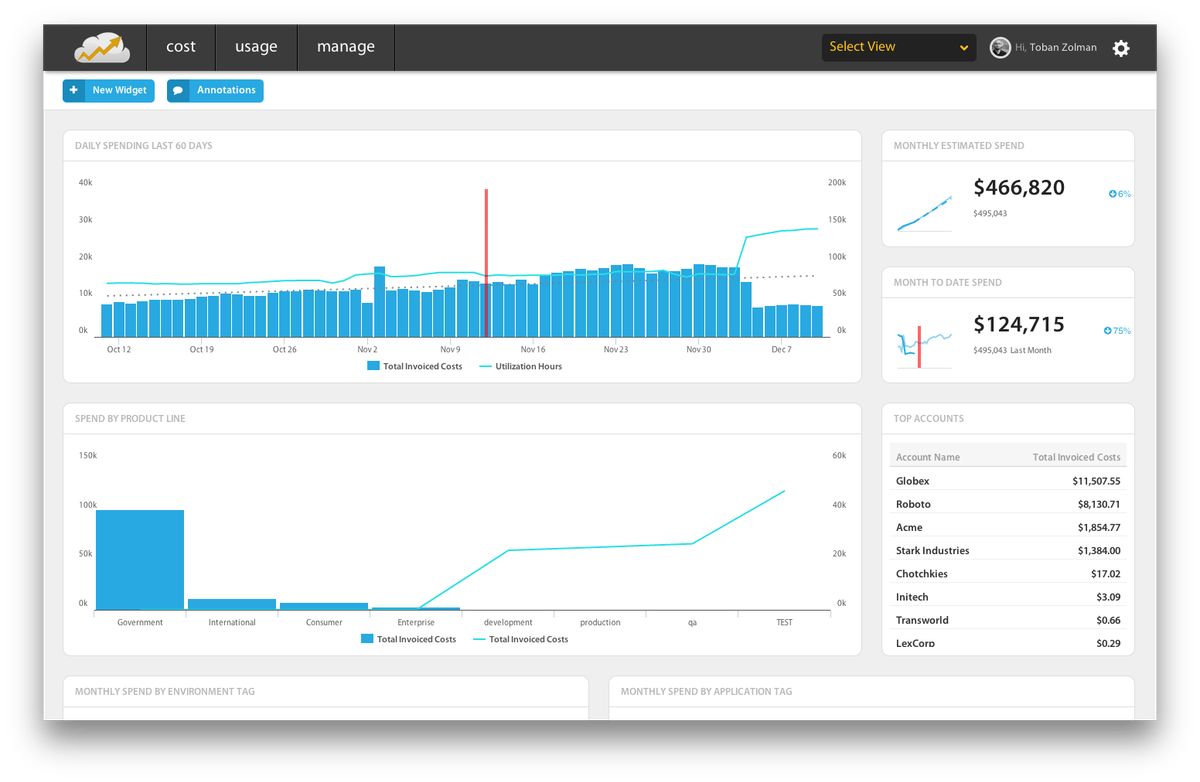Click the plus icon on New Widget
Screen dimensions: 1200x782
pos(74,90)
